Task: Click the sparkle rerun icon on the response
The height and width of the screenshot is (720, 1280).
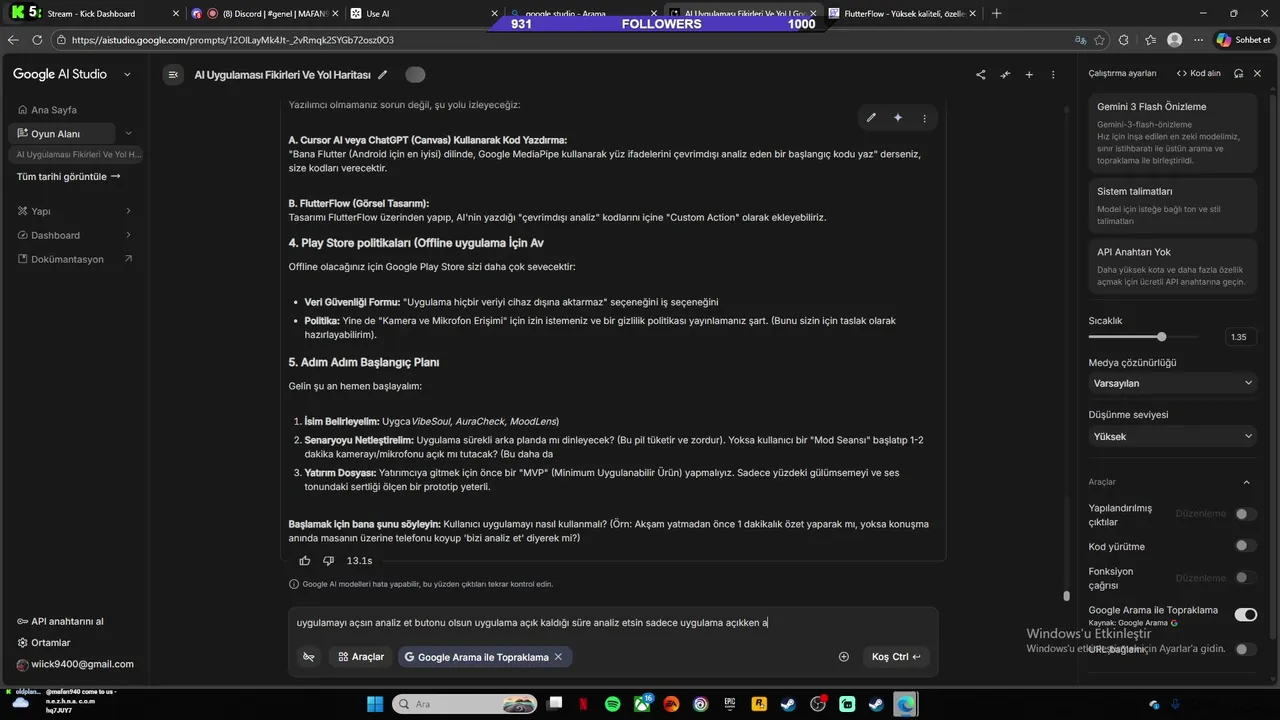Action: (898, 118)
